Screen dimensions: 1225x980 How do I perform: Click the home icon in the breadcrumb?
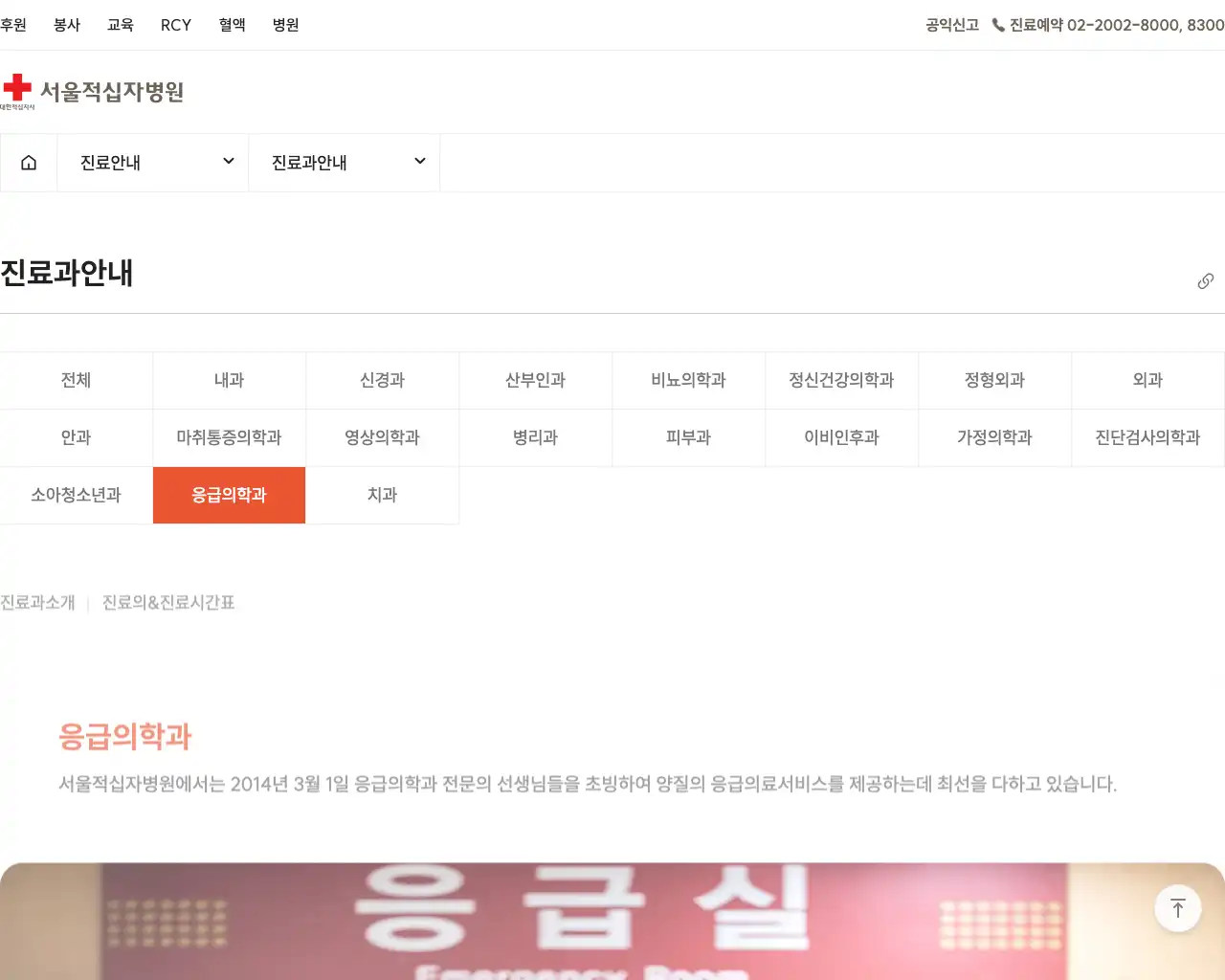pos(28,162)
